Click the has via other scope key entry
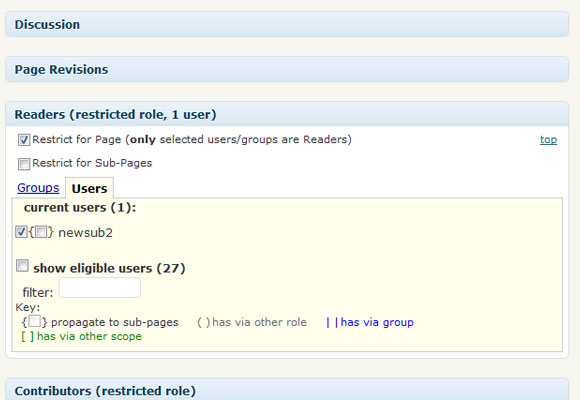 pos(81,336)
